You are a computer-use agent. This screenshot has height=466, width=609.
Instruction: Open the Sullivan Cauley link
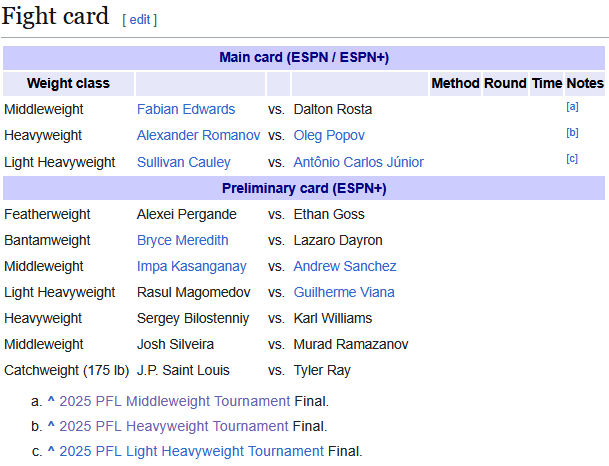pyautogui.click(x=184, y=162)
